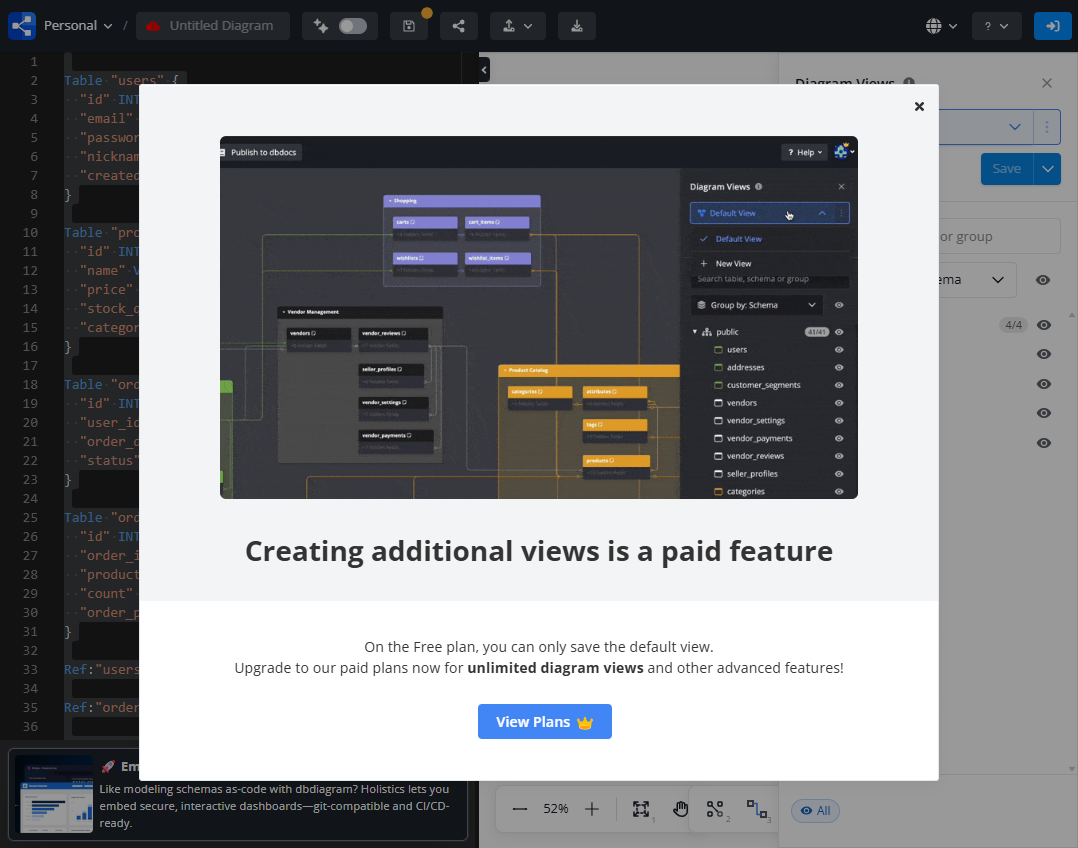Open the View Plans upgrade button

(x=544, y=721)
